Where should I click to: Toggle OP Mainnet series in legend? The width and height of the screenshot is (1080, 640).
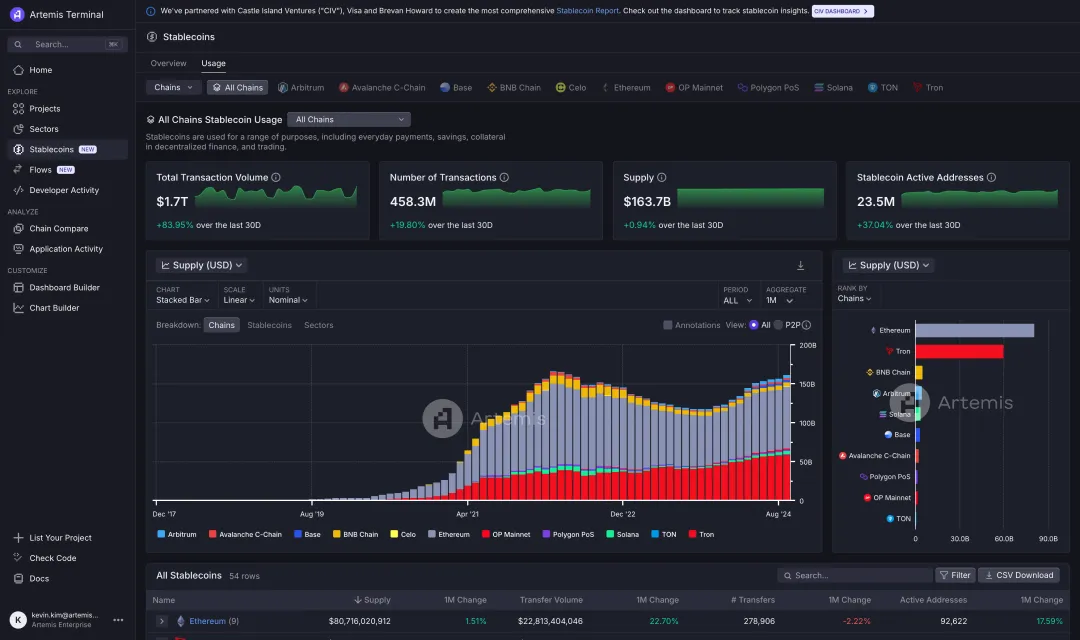[506, 535]
